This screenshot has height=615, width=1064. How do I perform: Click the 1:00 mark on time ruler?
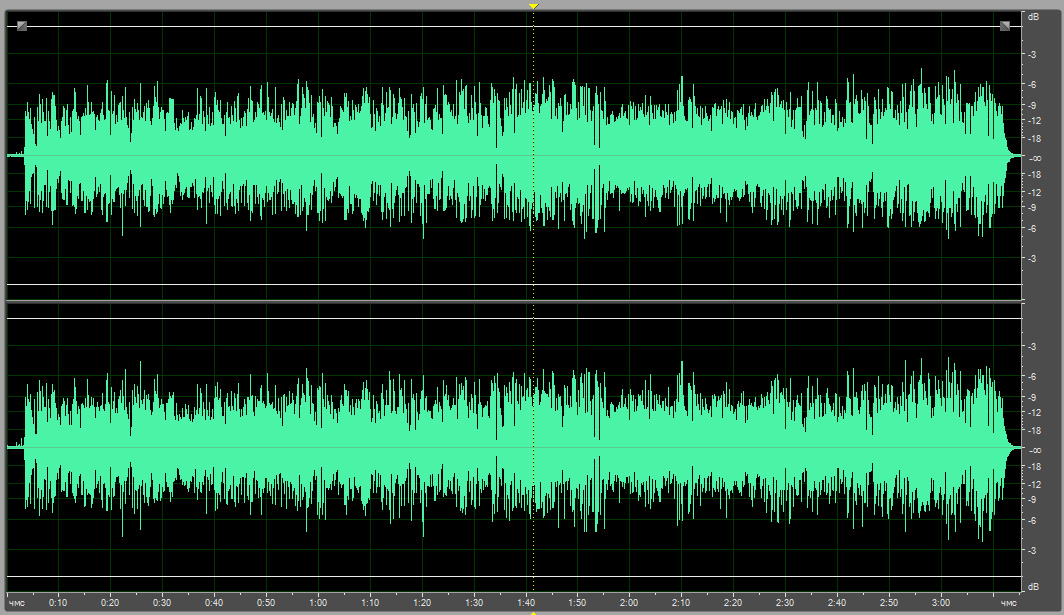click(318, 603)
